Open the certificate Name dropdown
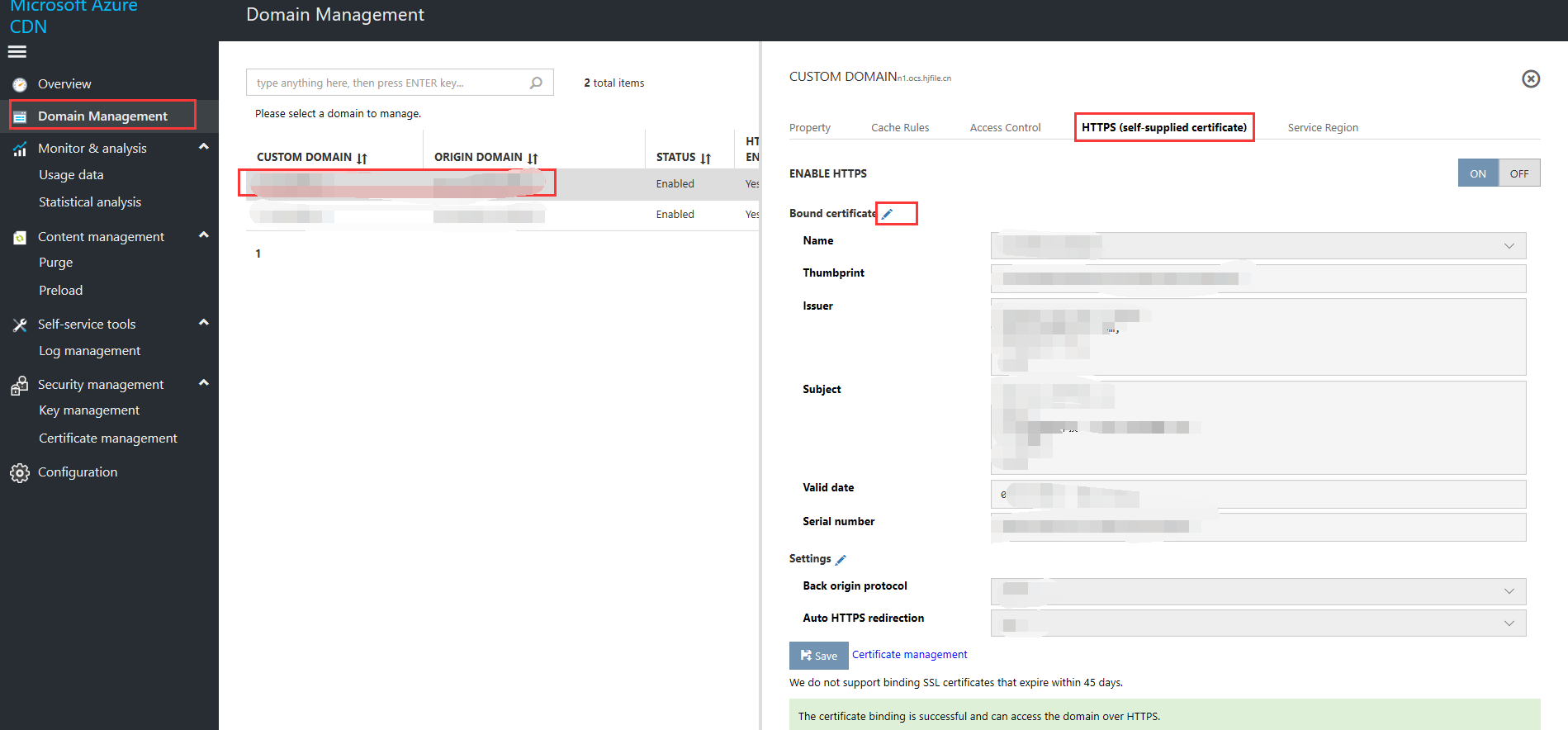 [x=1258, y=245]
